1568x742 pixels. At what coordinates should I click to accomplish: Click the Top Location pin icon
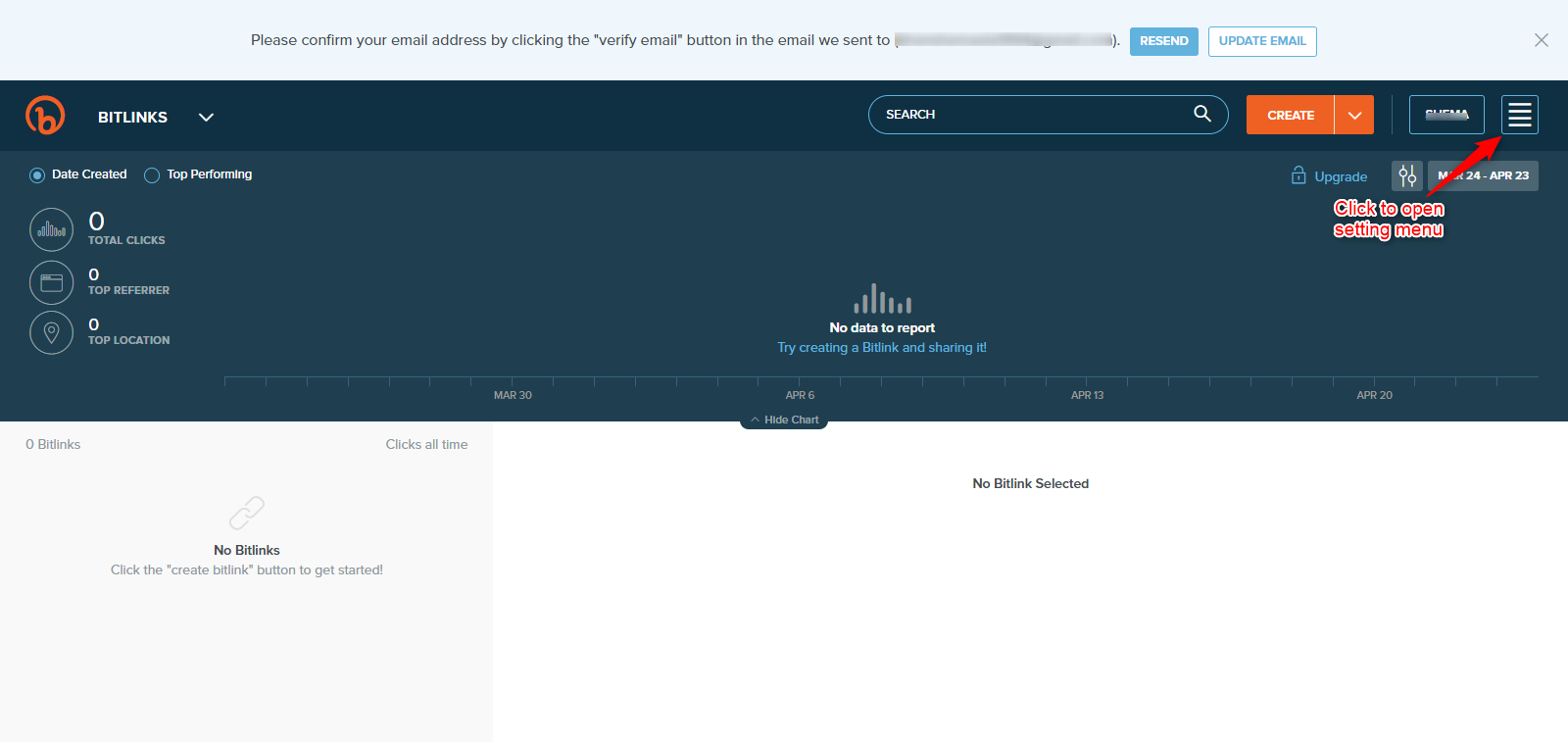(52, 333)
